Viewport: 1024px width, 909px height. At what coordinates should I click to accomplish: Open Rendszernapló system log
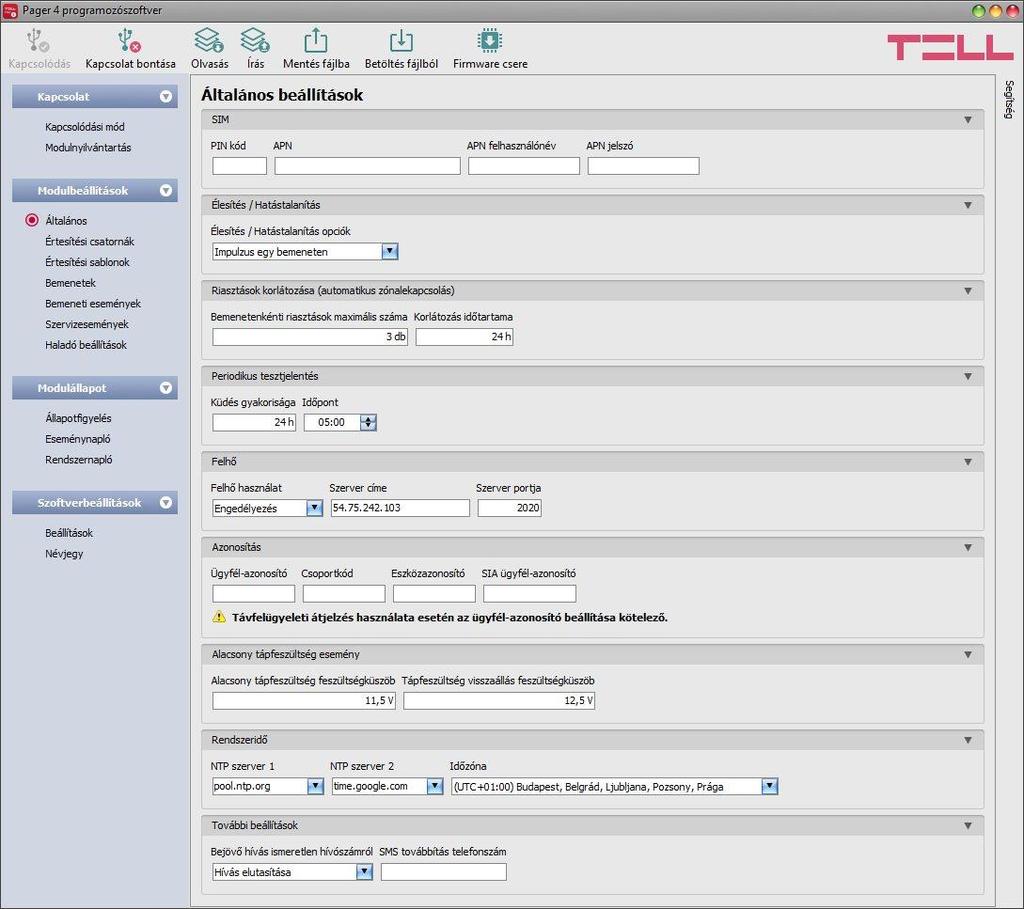tap(78, 460)
